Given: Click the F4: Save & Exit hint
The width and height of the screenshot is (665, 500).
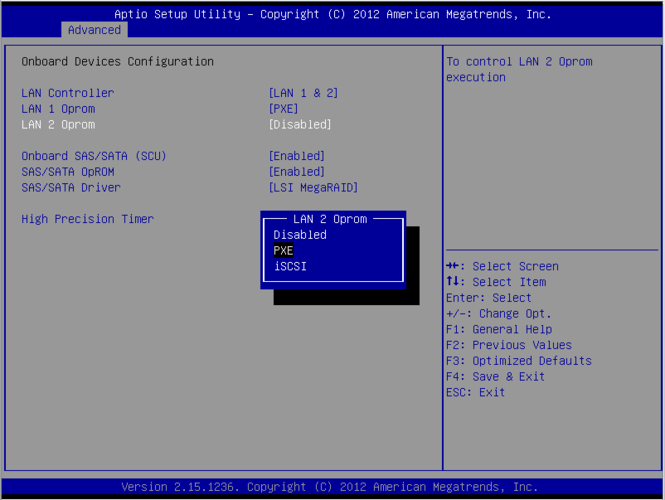Looking at the screenshot, I should point(496,377).
